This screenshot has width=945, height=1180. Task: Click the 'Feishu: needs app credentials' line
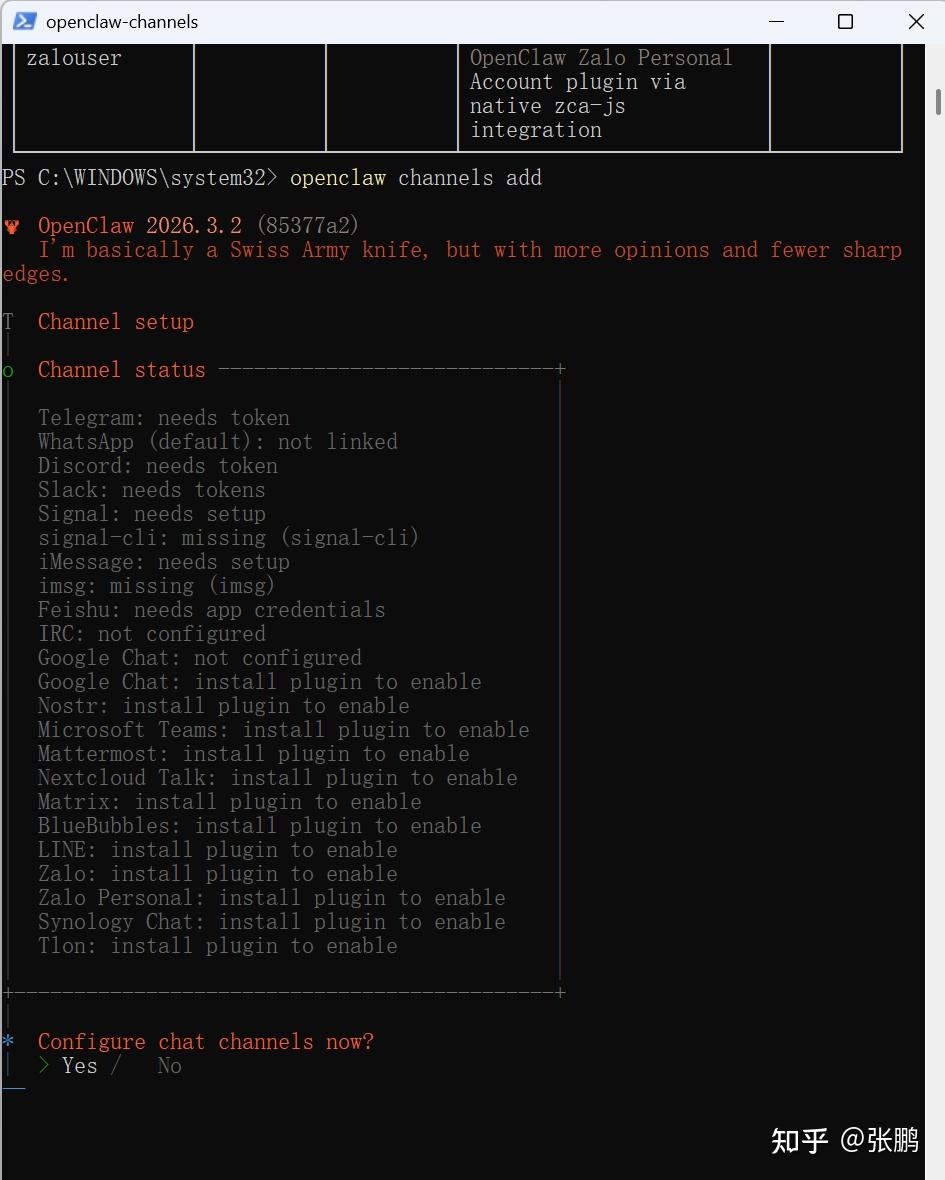(x=211, y=610)
